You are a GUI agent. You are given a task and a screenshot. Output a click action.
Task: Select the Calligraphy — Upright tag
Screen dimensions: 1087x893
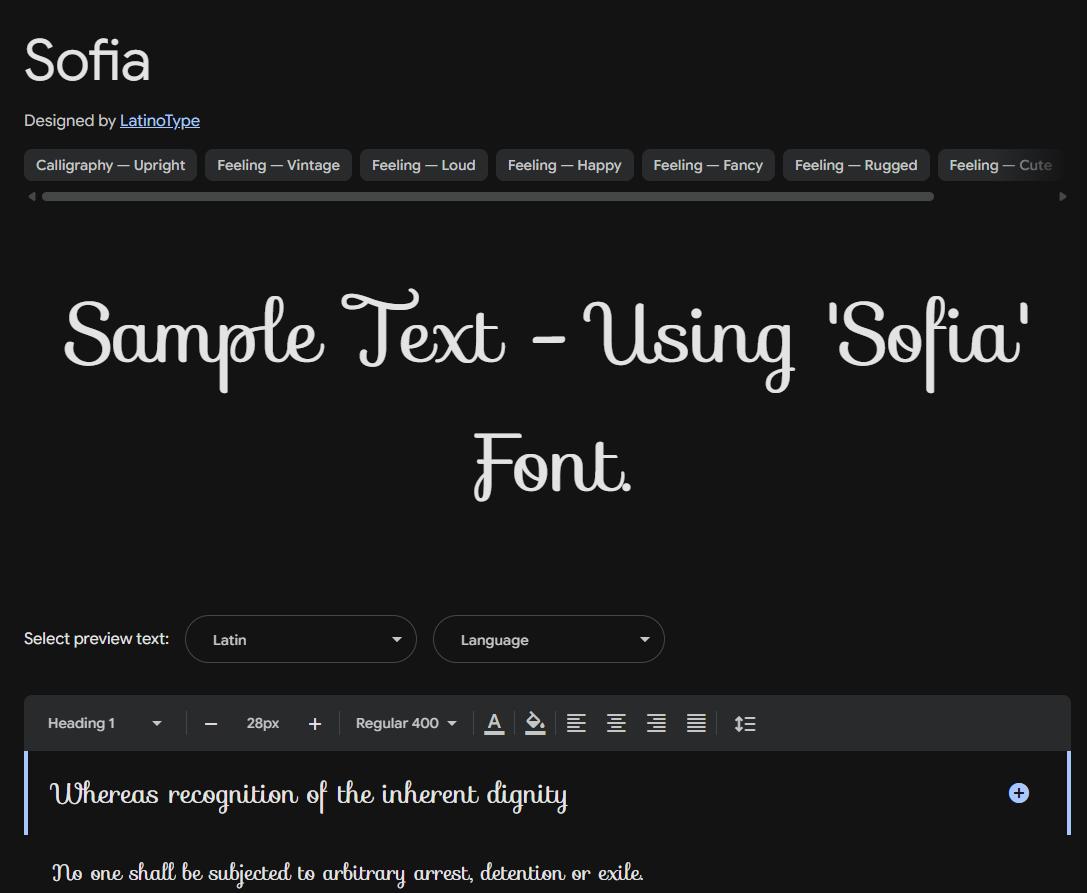[110, 165]
